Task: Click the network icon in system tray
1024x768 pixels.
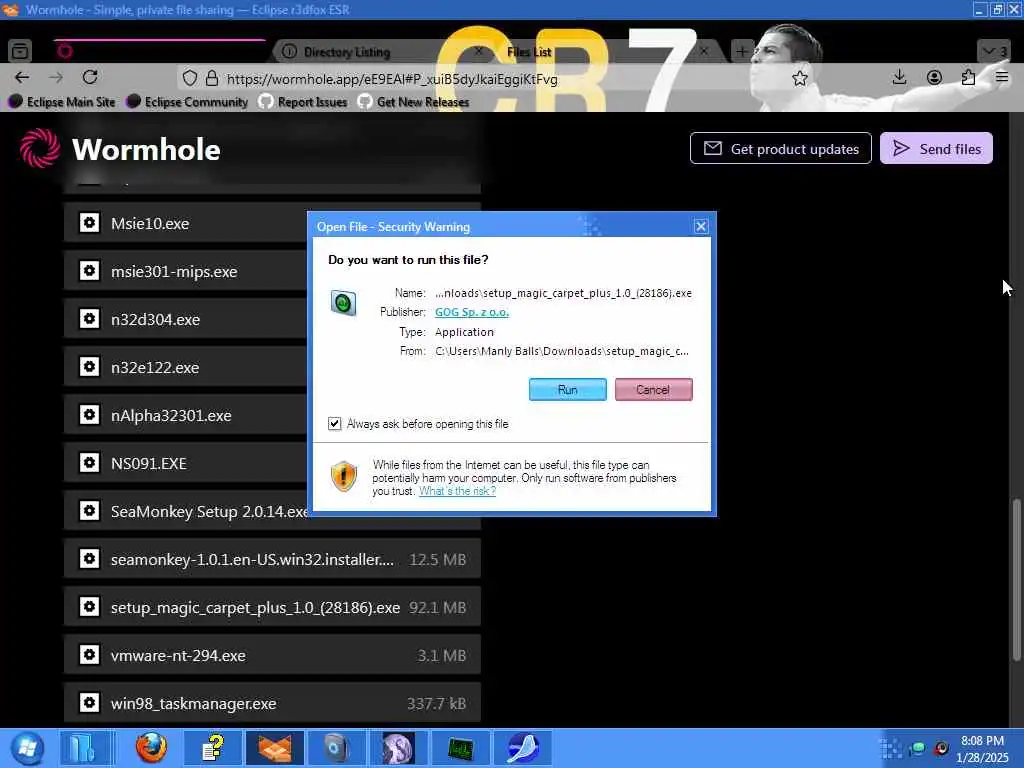Action: click(917, 748)
